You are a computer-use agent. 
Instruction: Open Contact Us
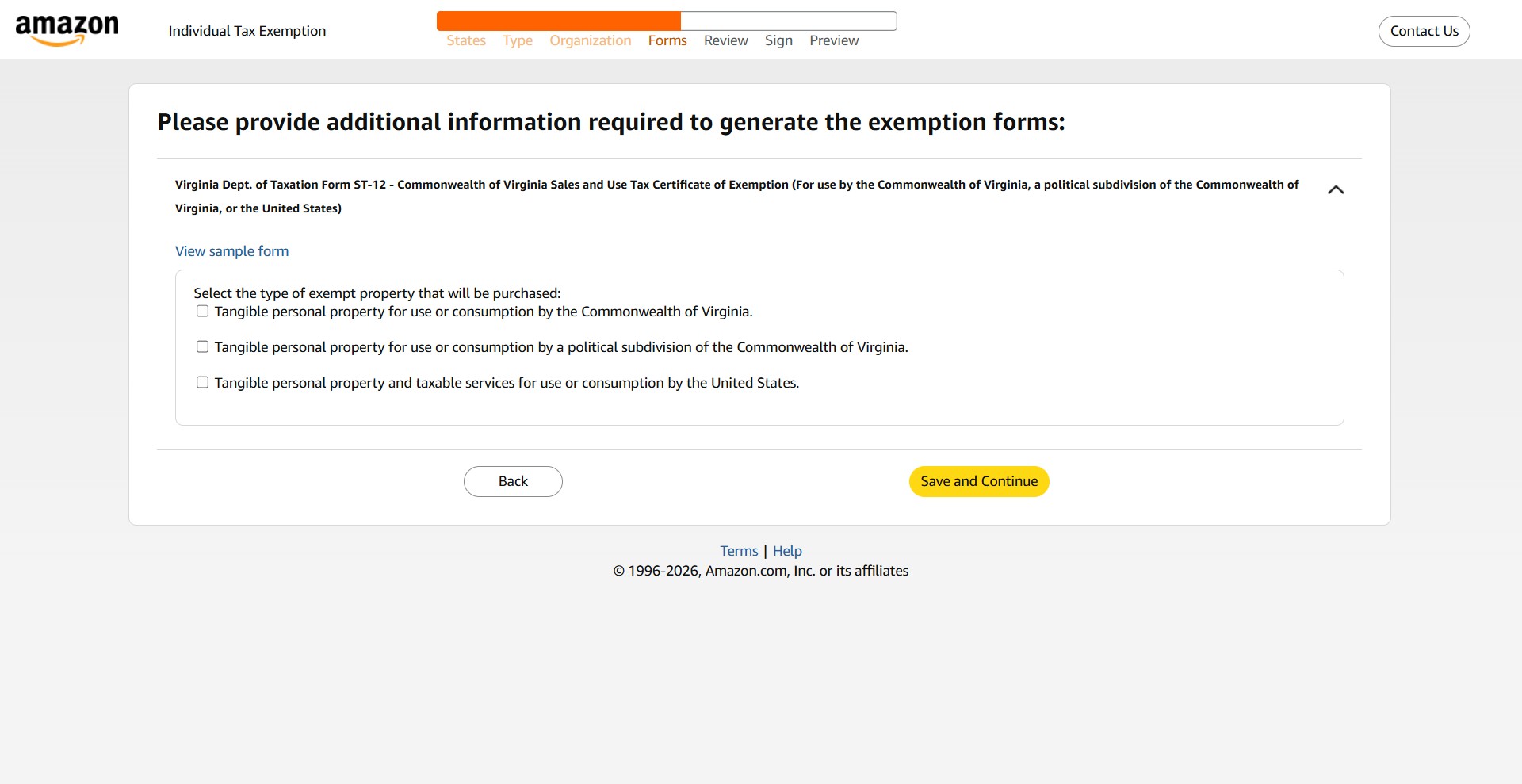1424,31
